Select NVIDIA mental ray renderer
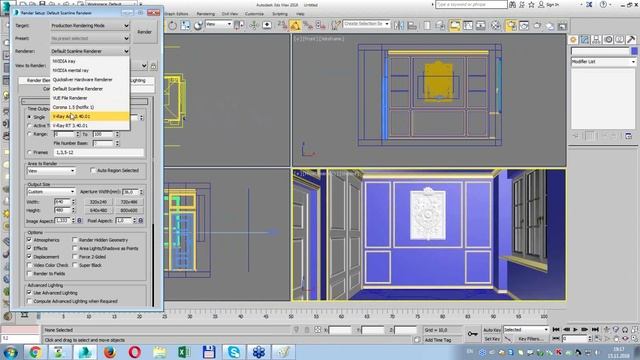Screen dimensions: 640x360 point(90,70)
